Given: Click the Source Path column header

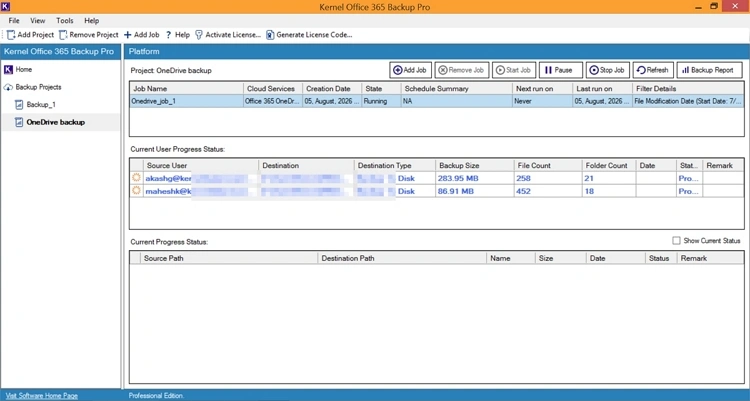Looking at the screenshot, I should pyautogui.click(x=229, y=258).
